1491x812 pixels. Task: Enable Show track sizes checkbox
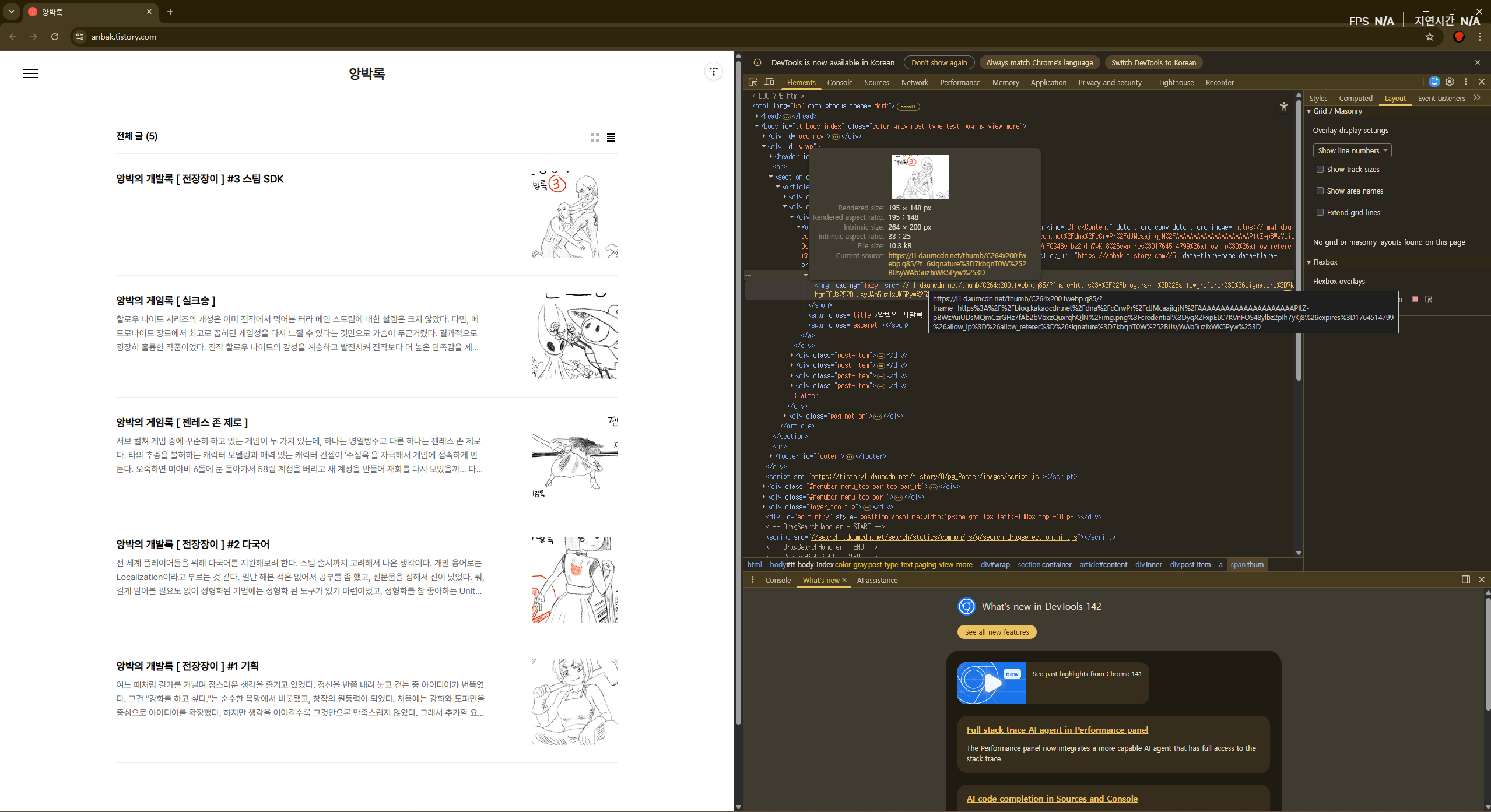1320,169
